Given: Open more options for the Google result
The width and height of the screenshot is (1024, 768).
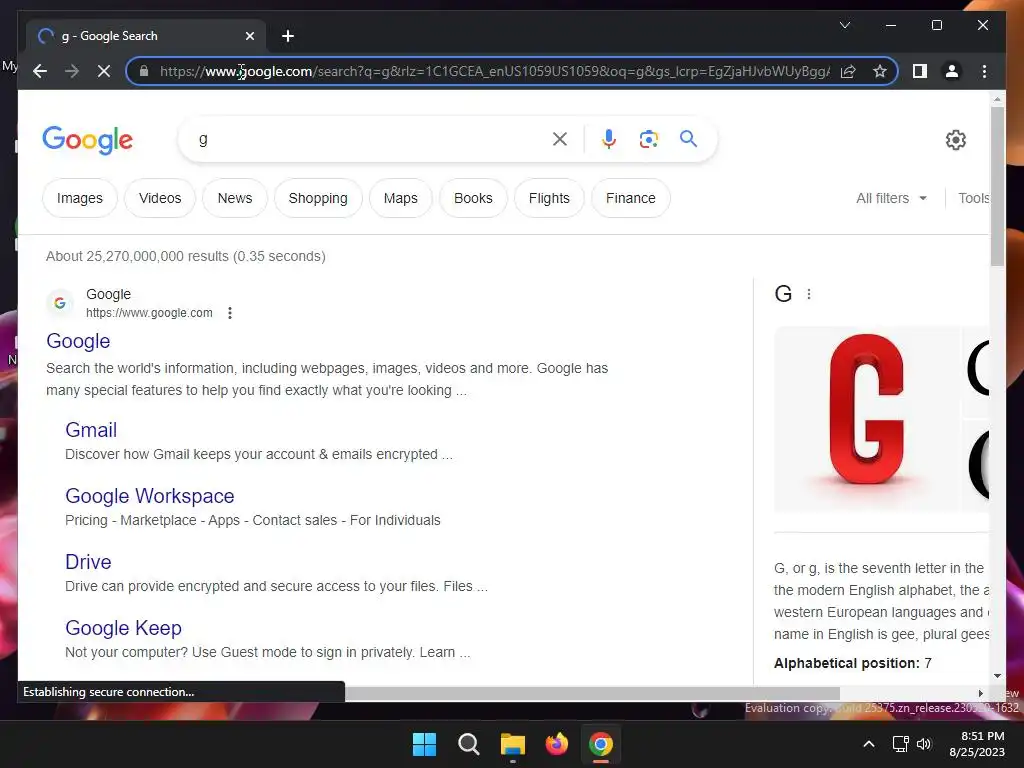Looking at the screenshot, I should (230, 313).
